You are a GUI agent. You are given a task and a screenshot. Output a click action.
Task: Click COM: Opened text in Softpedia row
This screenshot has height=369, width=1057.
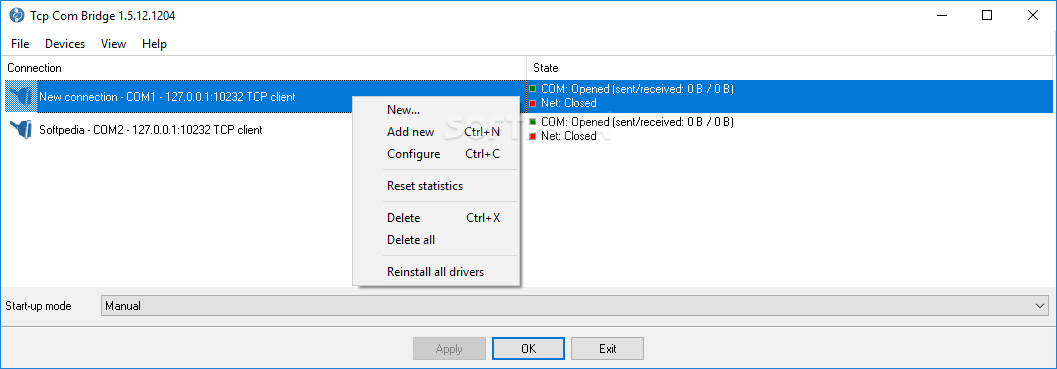(x=637, y=121)
